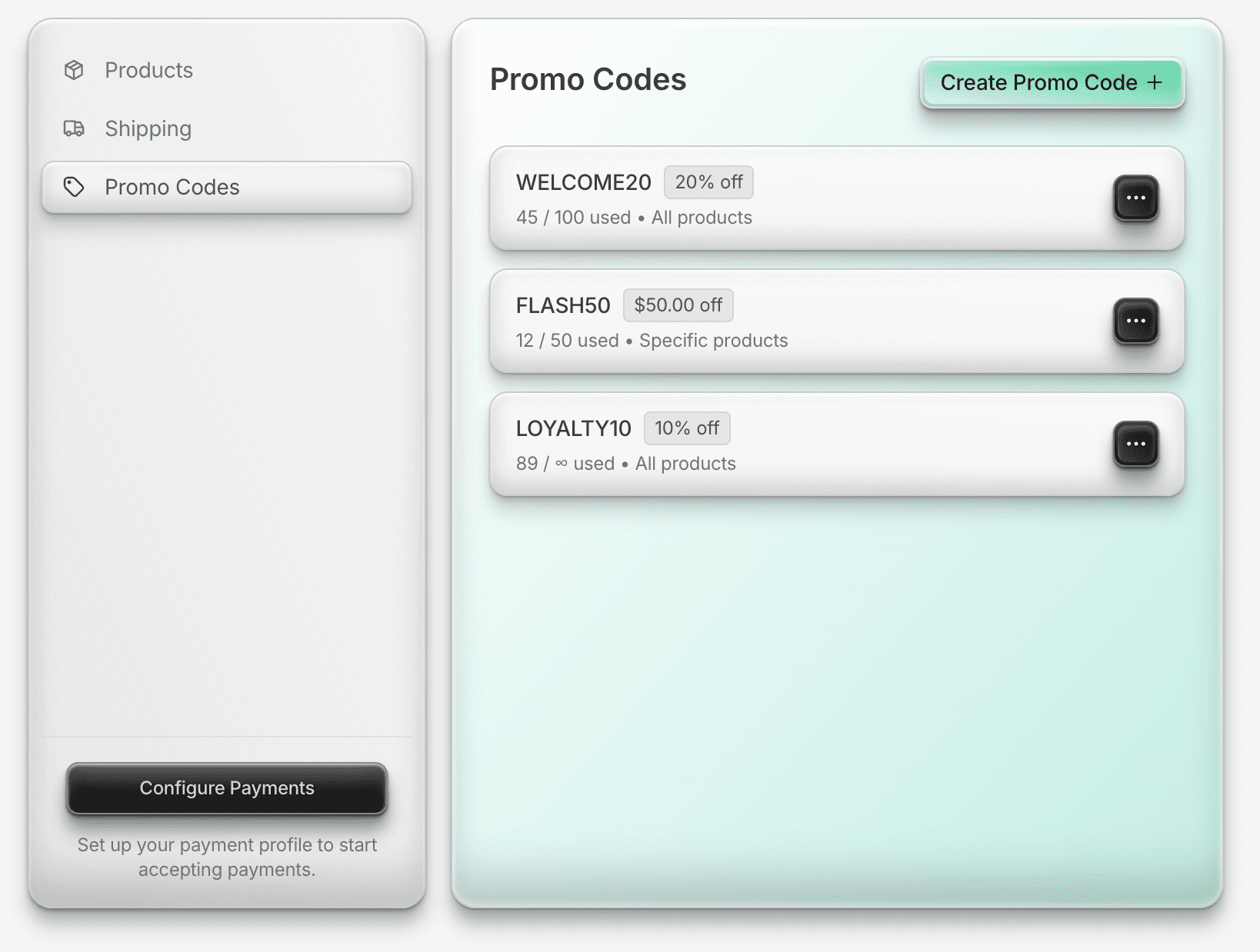This screenshot has height=952, width=1260.
Task: Select Promo Codes in the sidebar
Action: [x=172, y=186]
